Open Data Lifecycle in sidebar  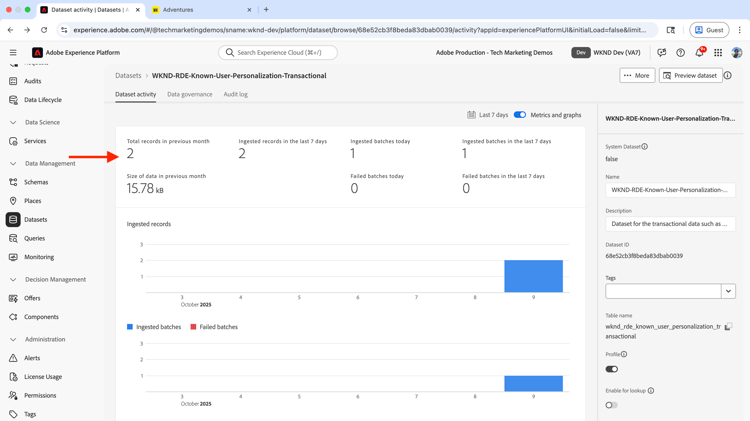coord(43,100)
